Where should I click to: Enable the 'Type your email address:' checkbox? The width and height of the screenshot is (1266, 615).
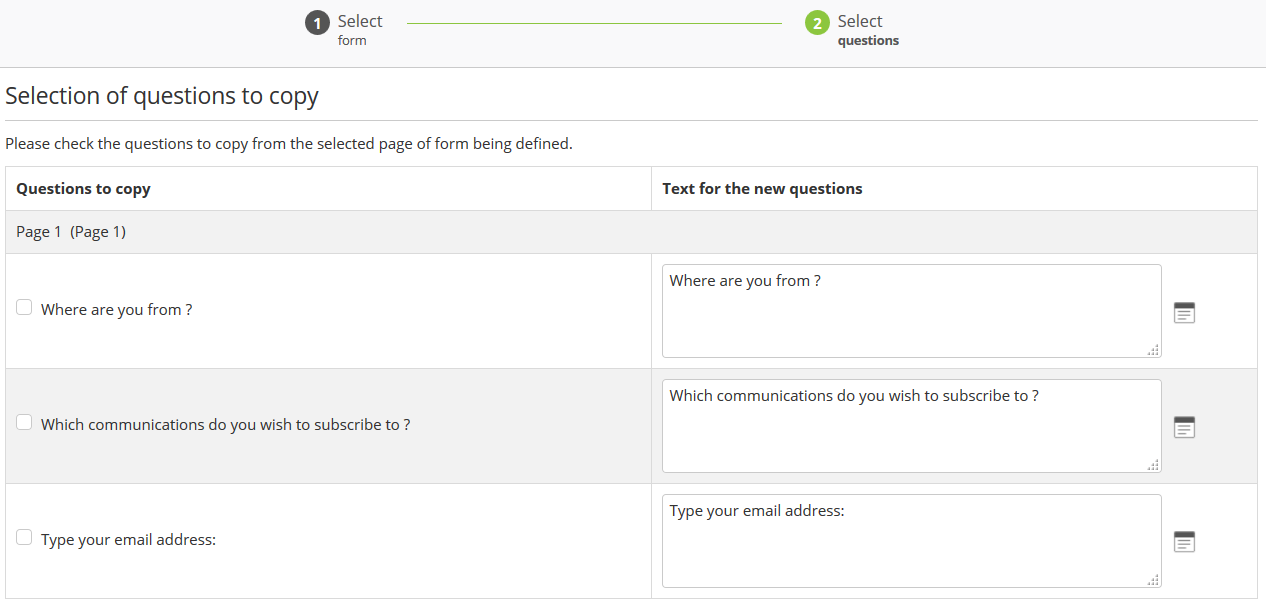[24, 538]
